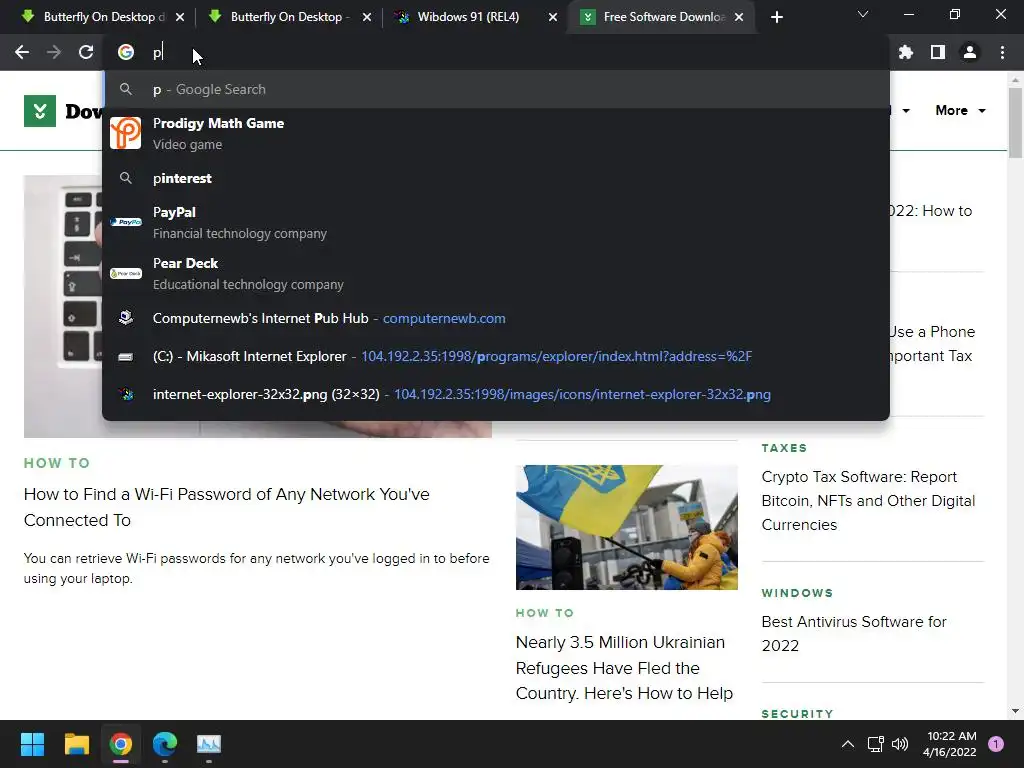1024x768 pixels.
Task: Open Chrome three-dot menu
Action: [x=1002, y=52]
